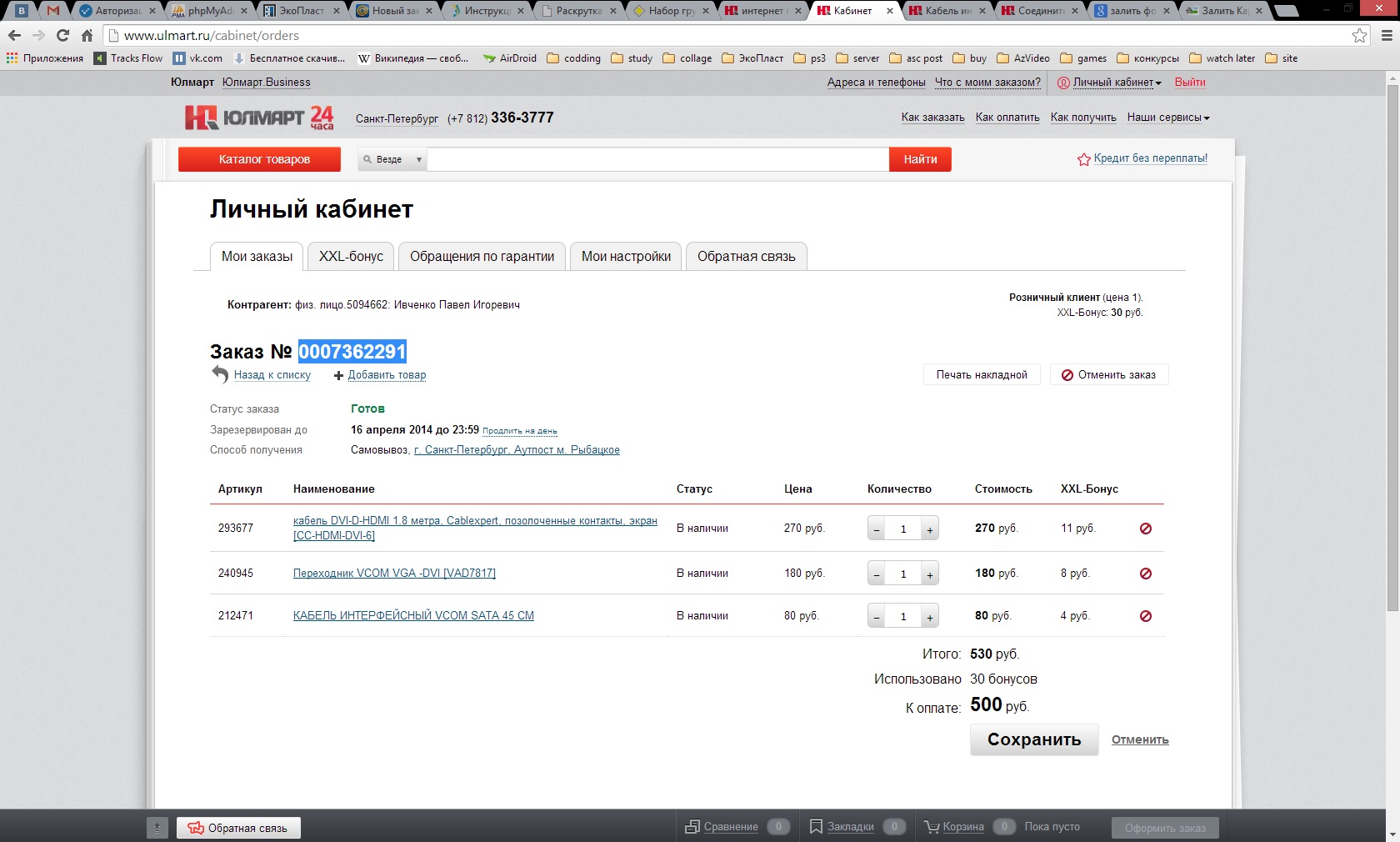The height and width of the screenshot is (842, 1400).
Task: Open the Мои настройки tab
Action: tap(626, 257)
